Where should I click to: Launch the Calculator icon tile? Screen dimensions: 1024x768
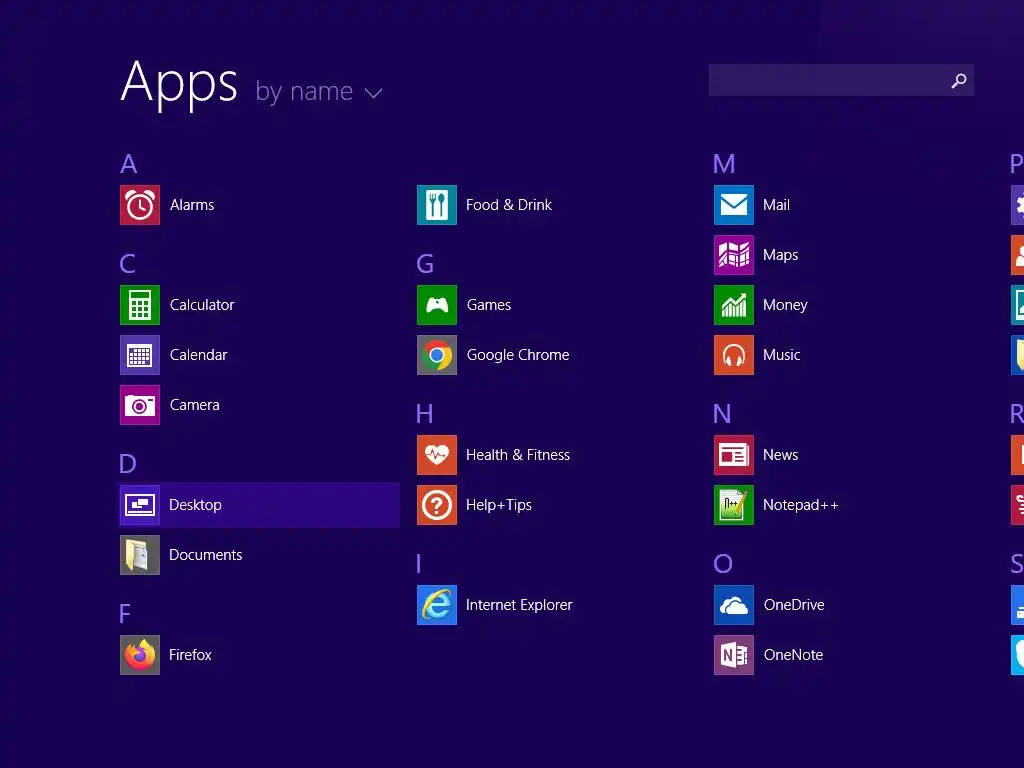140,305
